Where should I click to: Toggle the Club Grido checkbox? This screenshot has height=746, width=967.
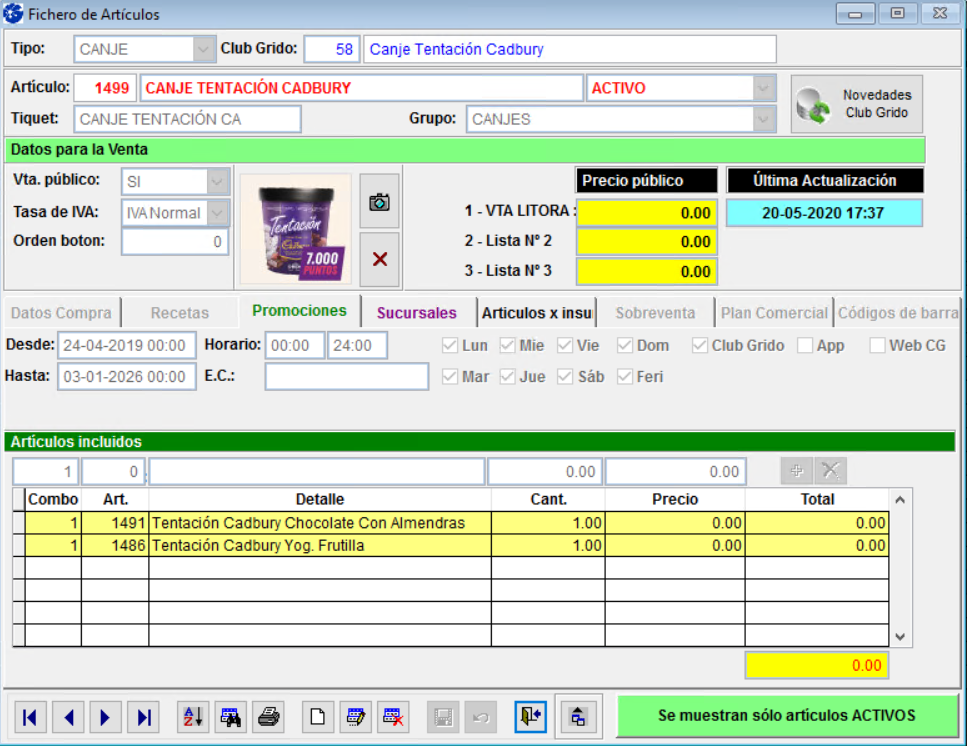(x=699, y=345)
